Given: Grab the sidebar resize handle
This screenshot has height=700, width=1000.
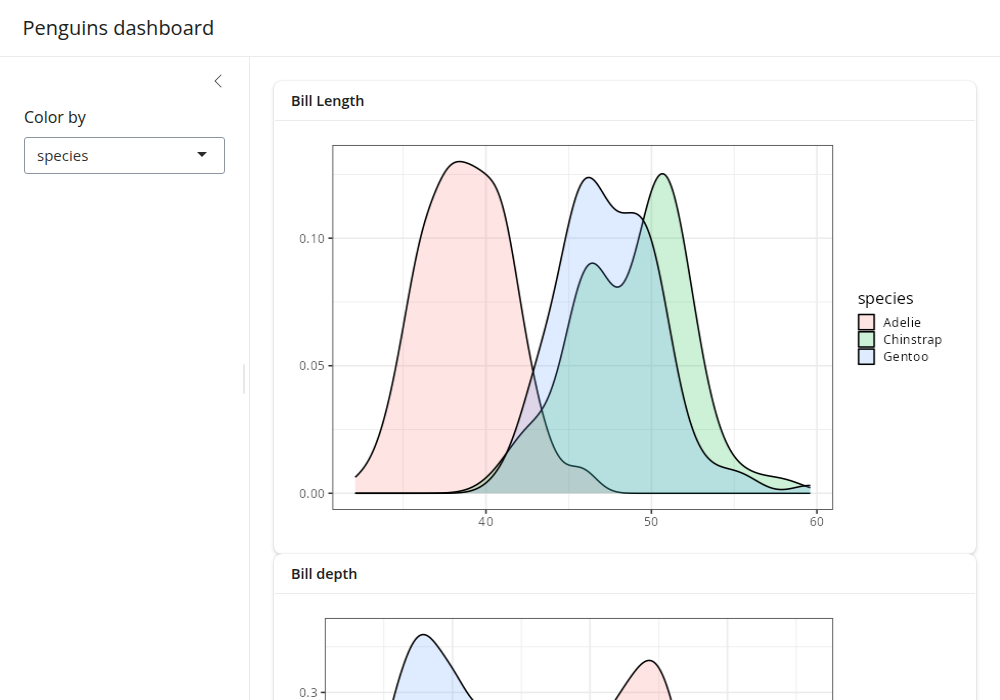Looking at the screenshot, I should tap(244, 378).
